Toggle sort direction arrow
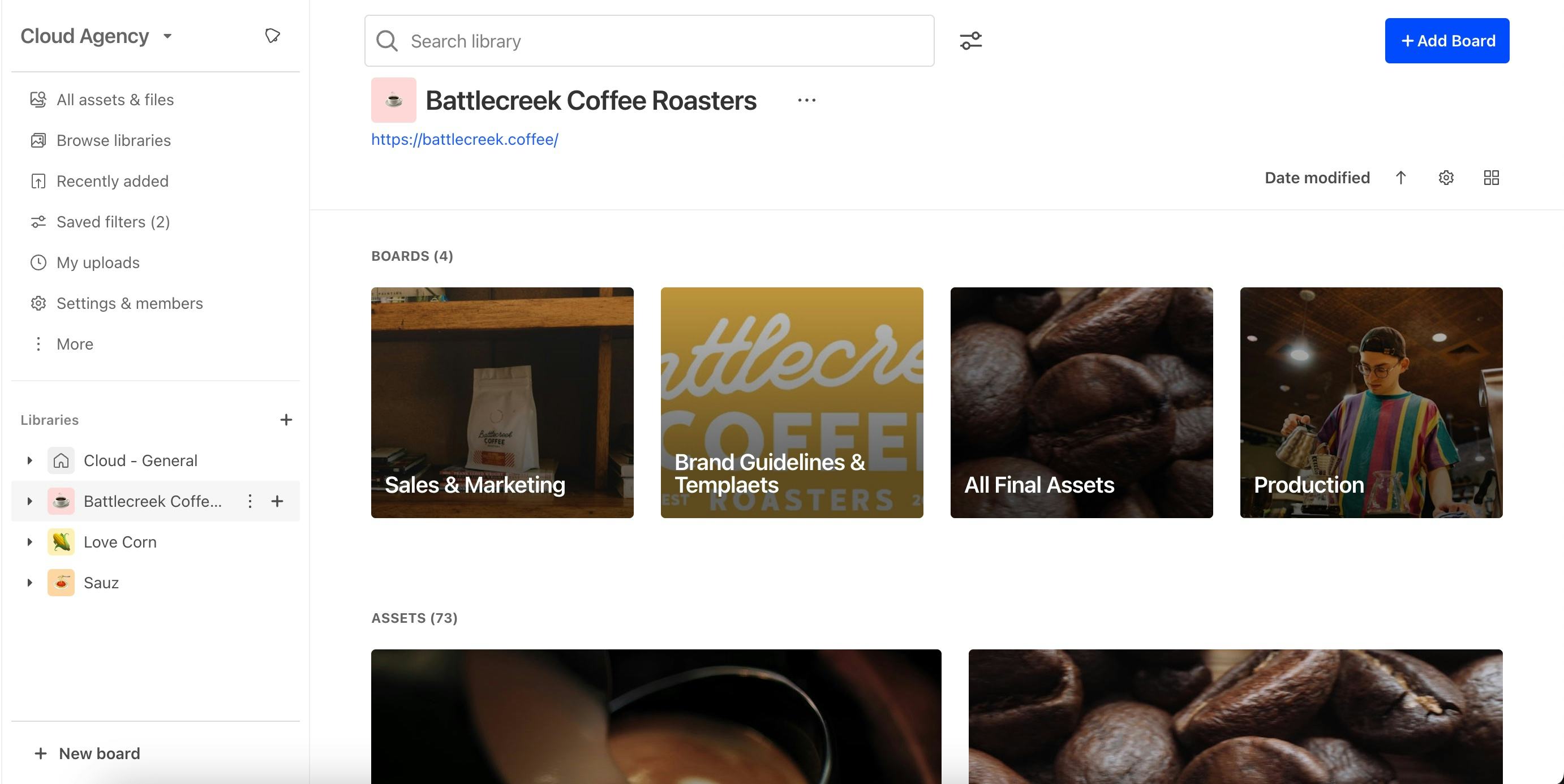The width and height of the screenshot is (1564, 784). pos(1400,178)
